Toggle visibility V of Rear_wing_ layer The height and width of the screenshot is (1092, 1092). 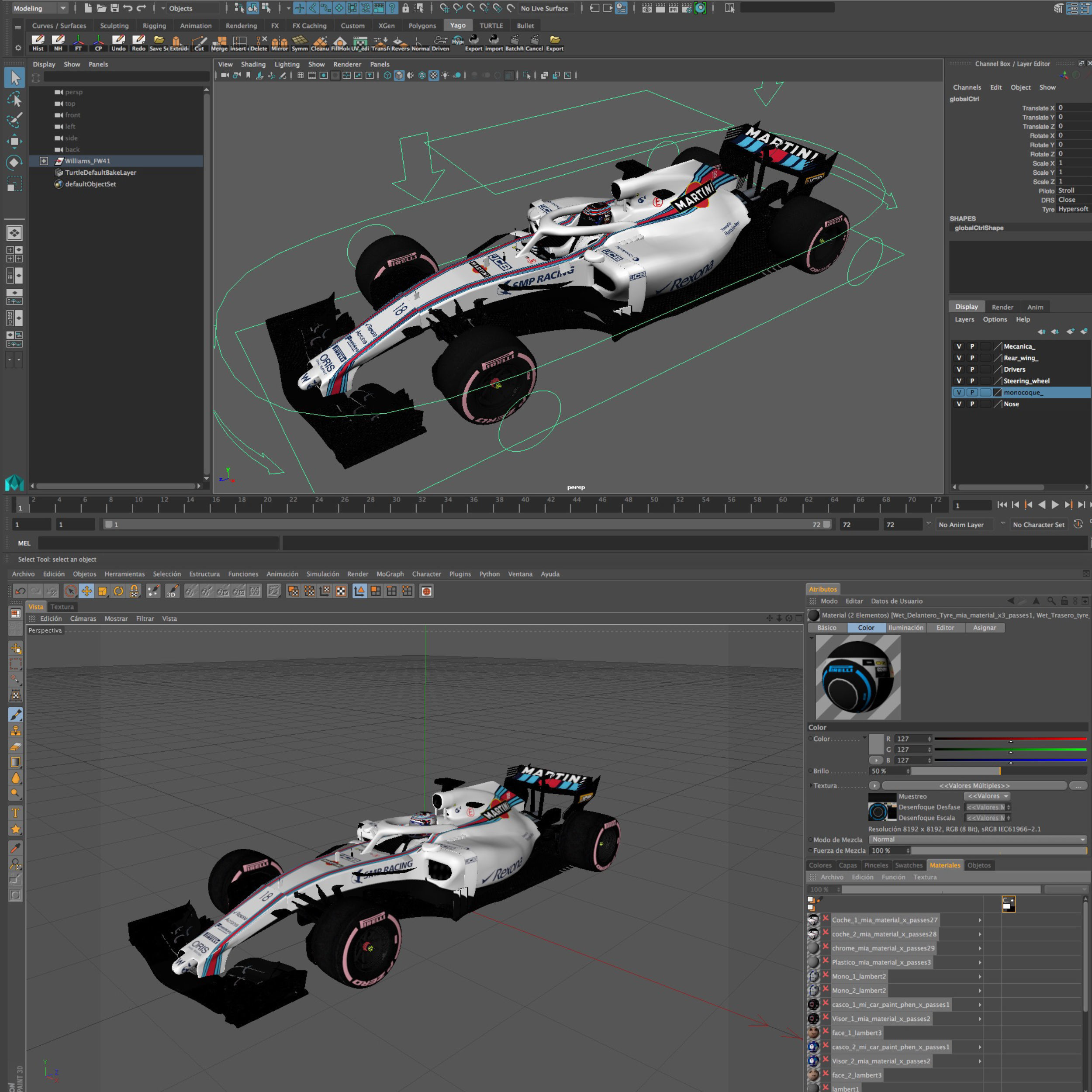point(959,358)
